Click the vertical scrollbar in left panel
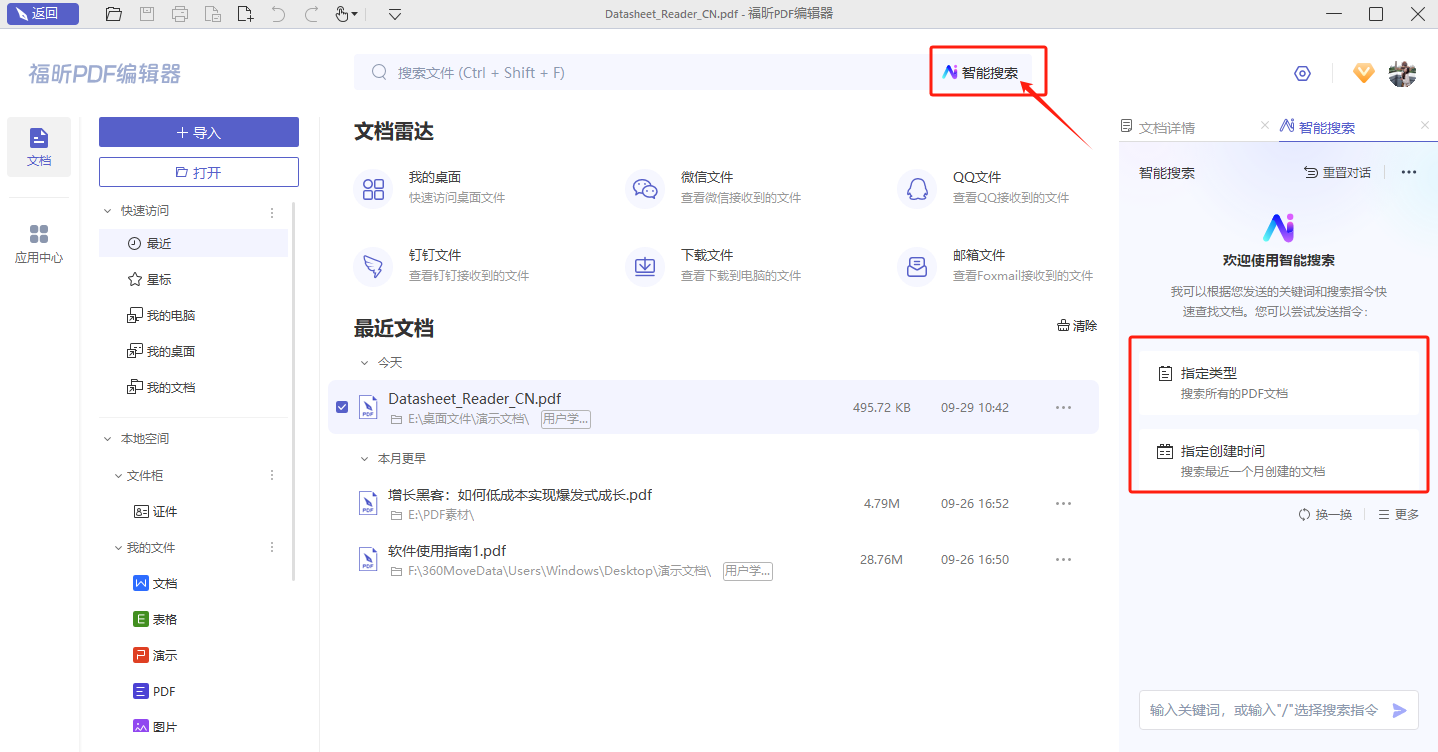1438x752 pixels. click(293, 390)
